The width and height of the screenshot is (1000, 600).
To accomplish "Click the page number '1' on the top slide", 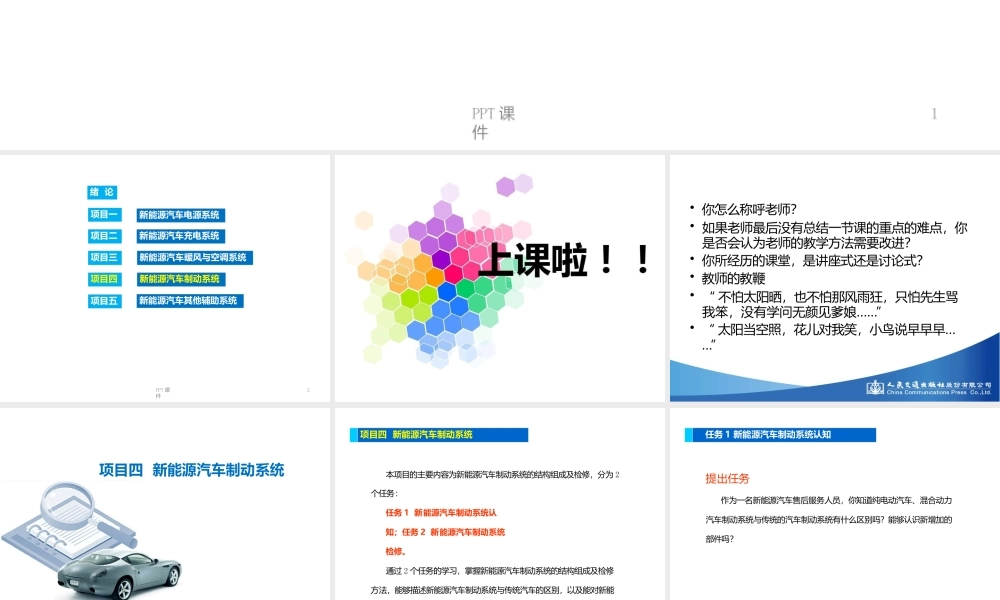I will pos(934,114).
